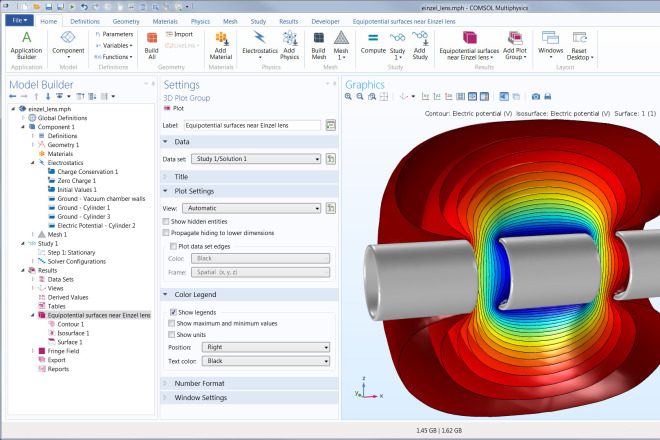Expand the Window Settings section
The height and width of the screenshot is (440, 660).
pos(165,397)
